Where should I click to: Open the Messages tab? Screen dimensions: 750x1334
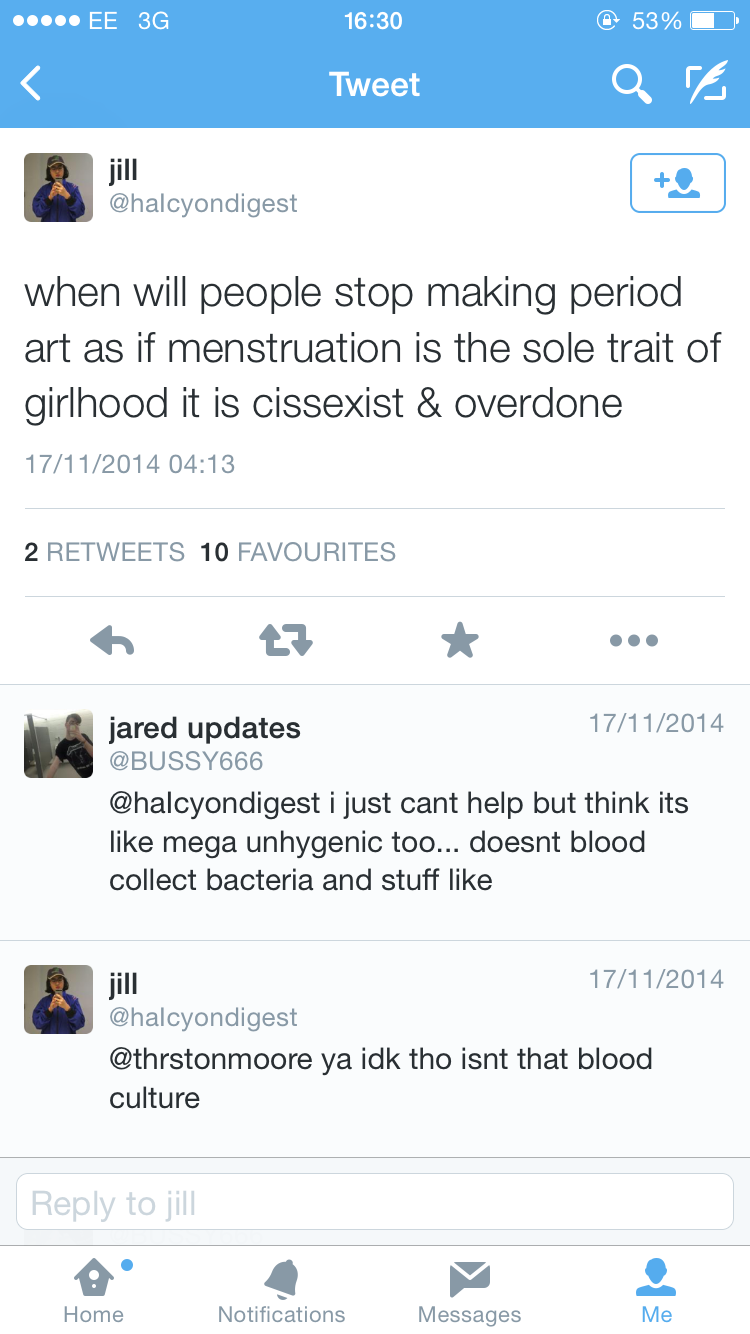[x=469, y=1290]
